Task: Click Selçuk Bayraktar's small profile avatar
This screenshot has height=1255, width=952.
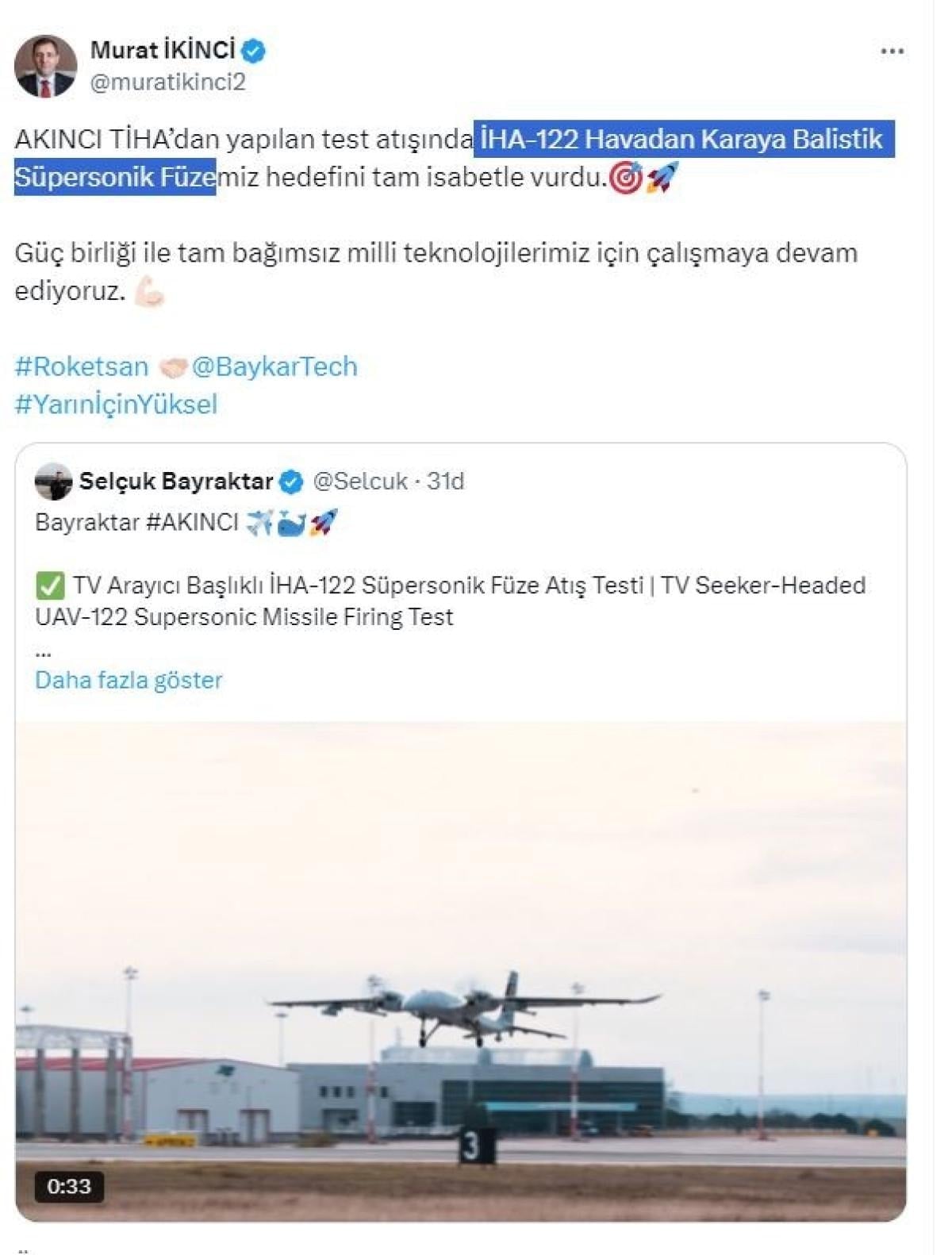Action: pos(53,482)
